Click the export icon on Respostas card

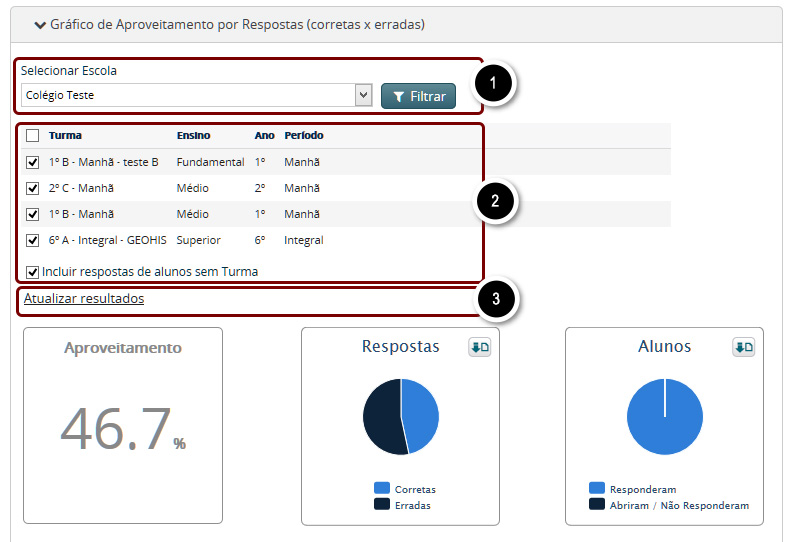click(479, 347)
